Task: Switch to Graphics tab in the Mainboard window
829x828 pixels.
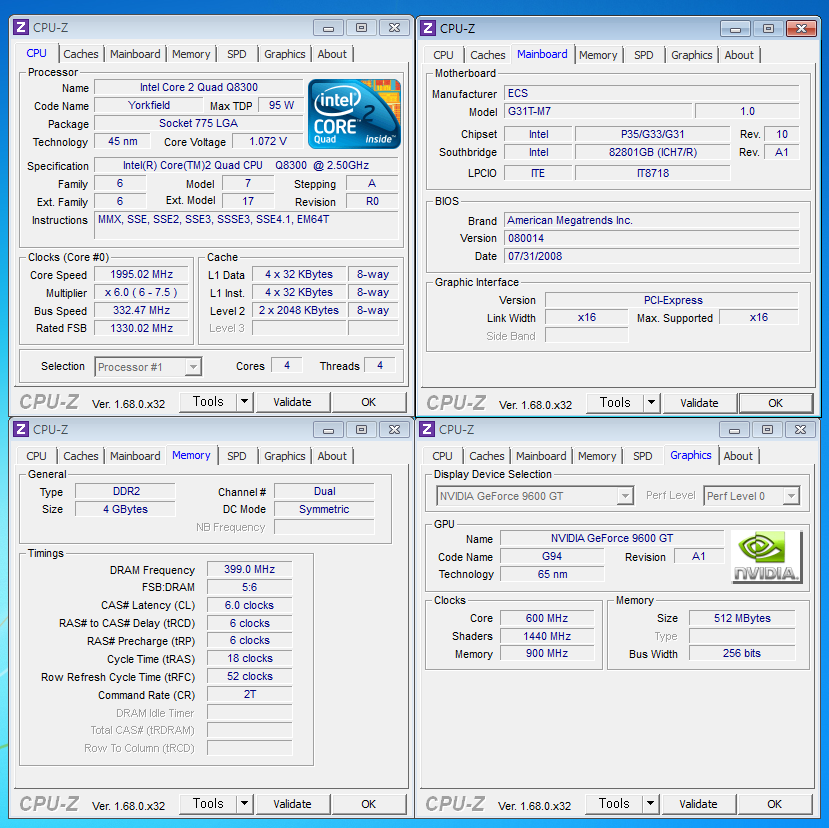Action: [692, 55]
